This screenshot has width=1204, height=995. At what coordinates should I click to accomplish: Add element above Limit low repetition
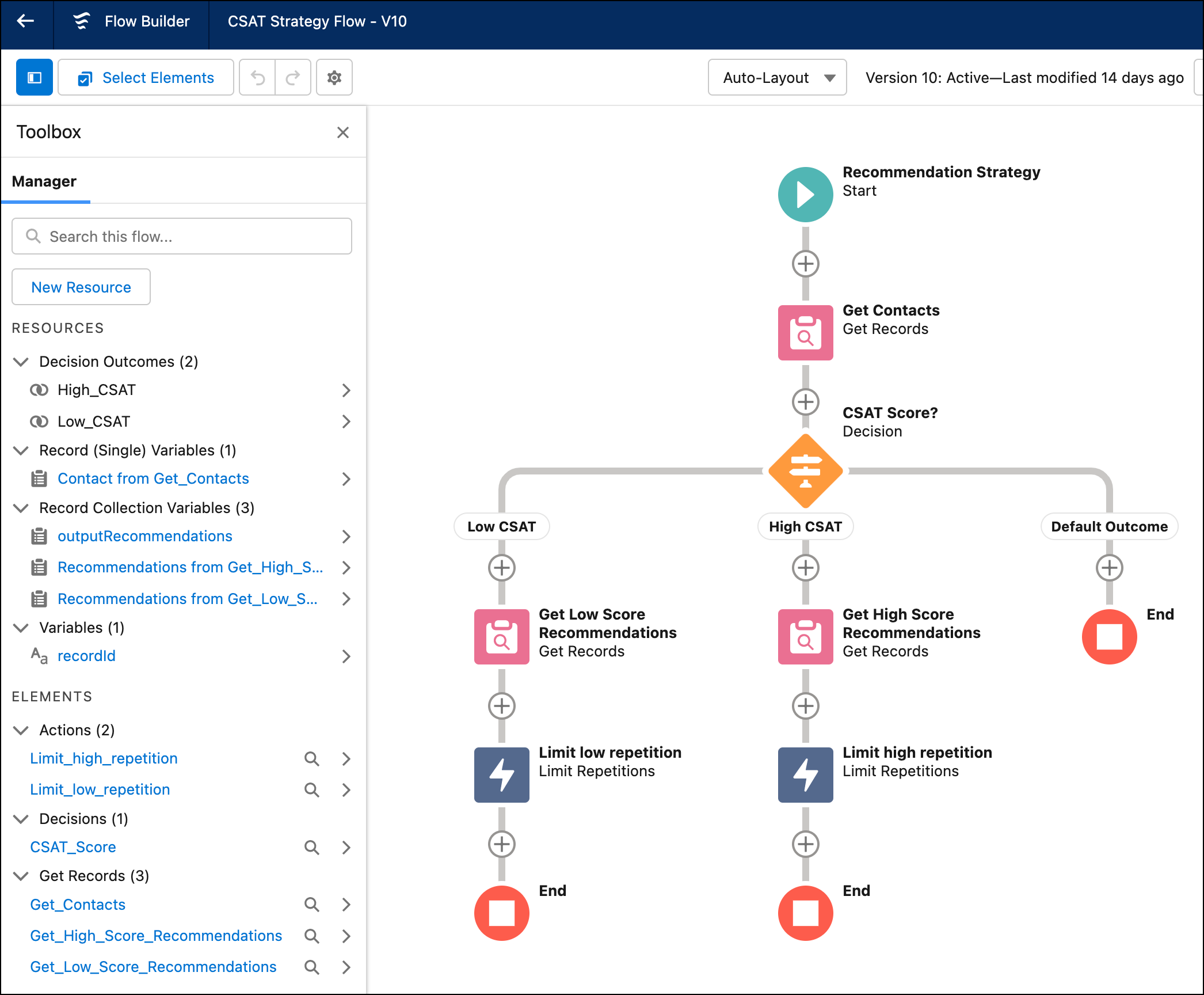pos(502,706)
